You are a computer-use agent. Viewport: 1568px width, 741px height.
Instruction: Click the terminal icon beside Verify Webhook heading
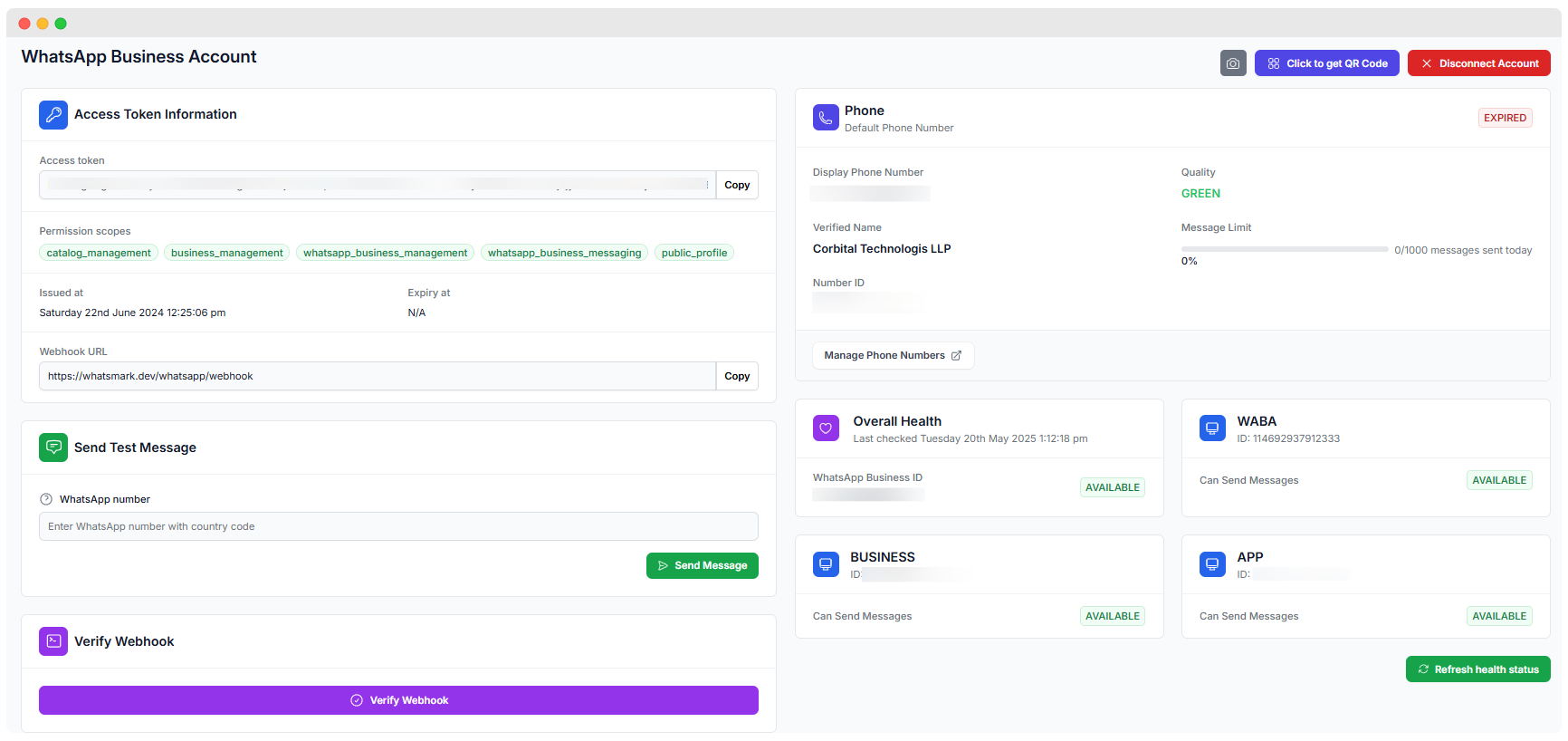point(53,641)
